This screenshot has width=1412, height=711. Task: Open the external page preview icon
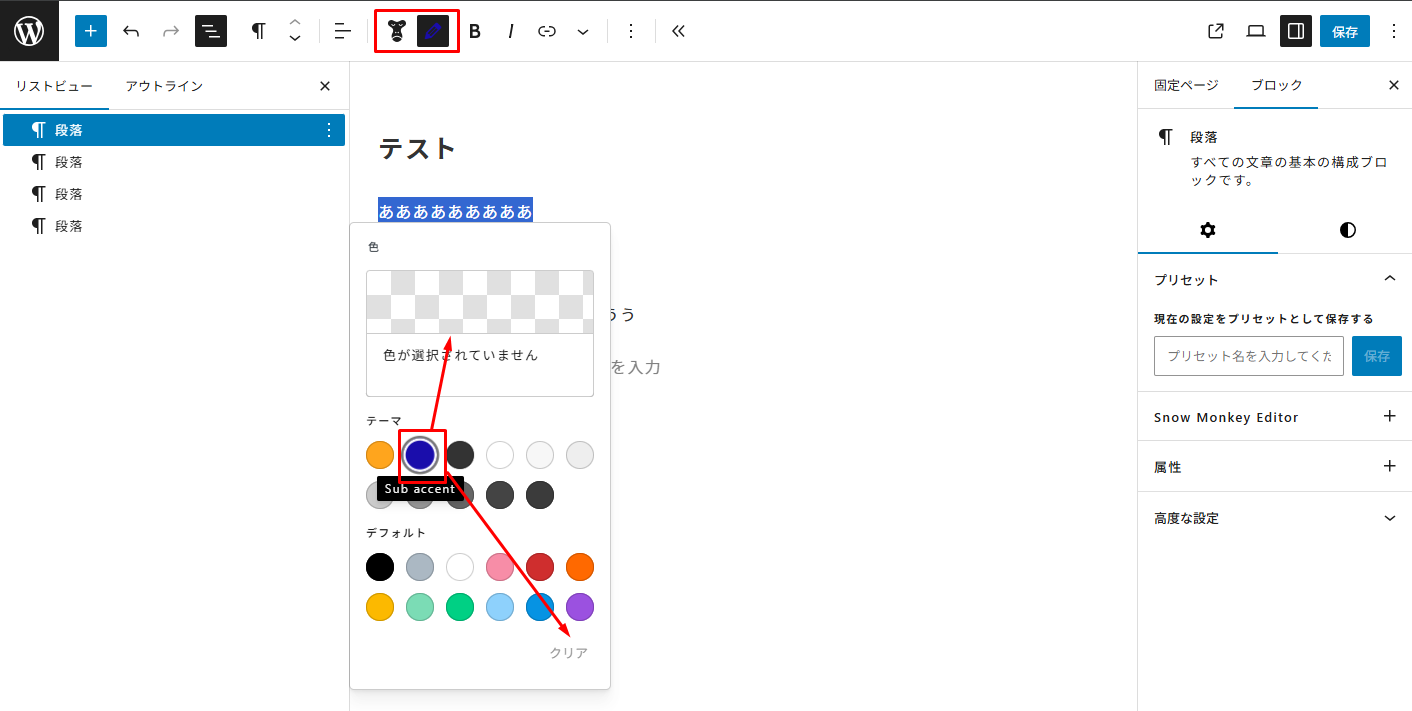click(x=1216, y=31)
